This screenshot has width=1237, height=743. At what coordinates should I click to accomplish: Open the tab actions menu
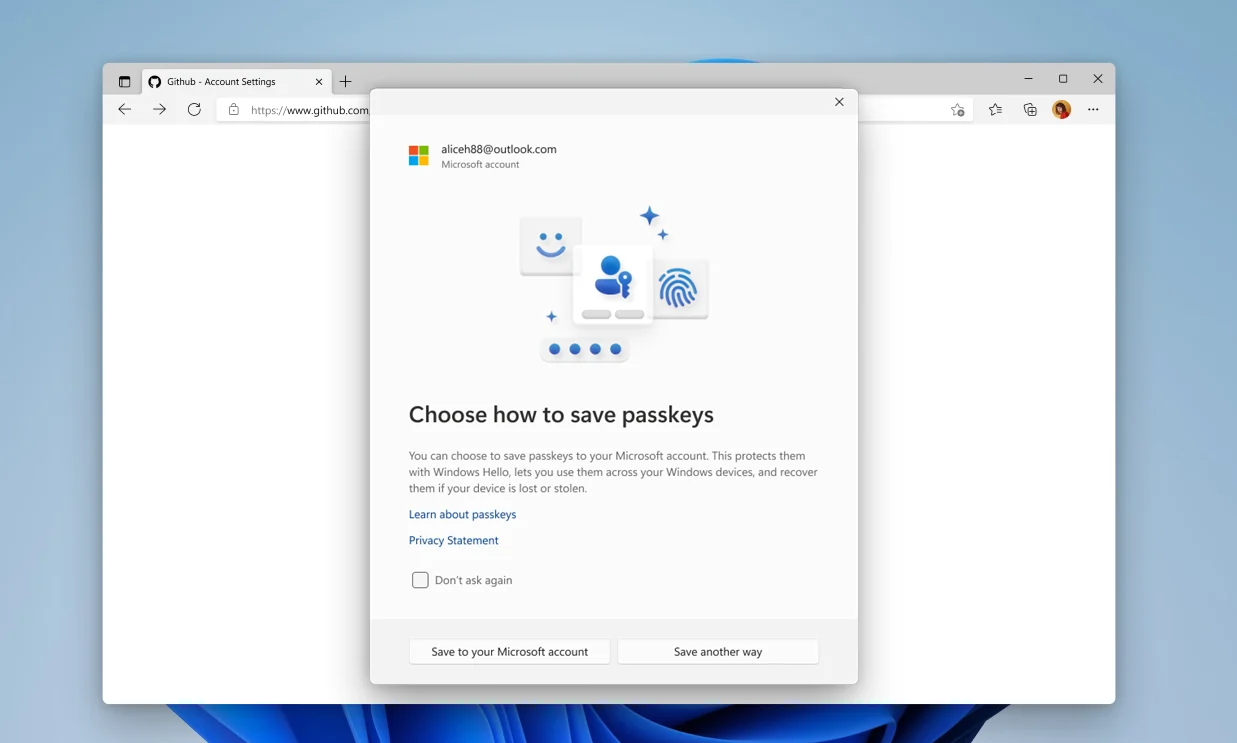(x=123, y=81)
